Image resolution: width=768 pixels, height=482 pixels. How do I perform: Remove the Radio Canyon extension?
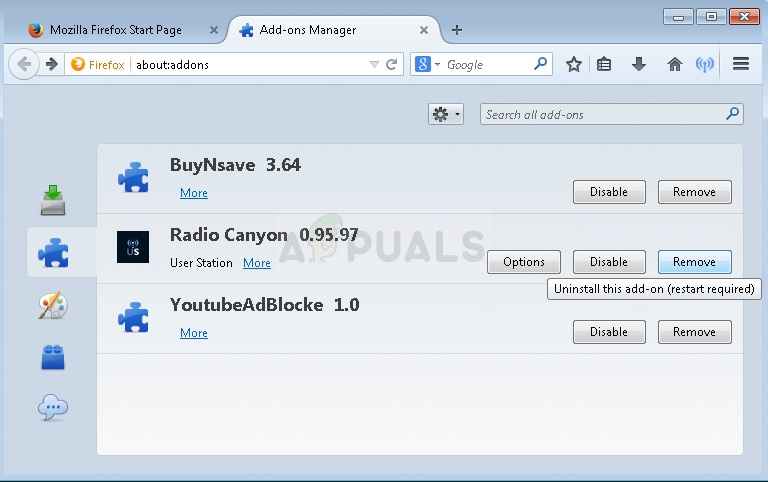(x=695, y=262)
